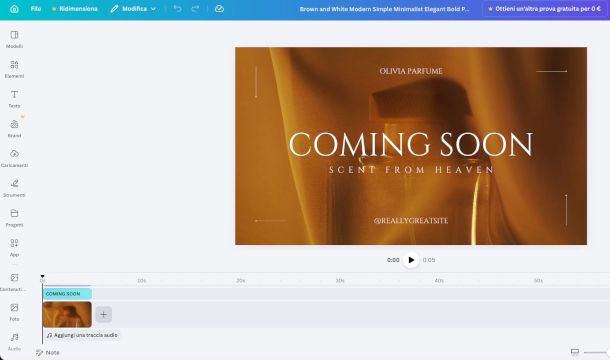Click the 30s mark on timeline ruler
Viewport: 610px width, 360px height.
pos(340,281)
